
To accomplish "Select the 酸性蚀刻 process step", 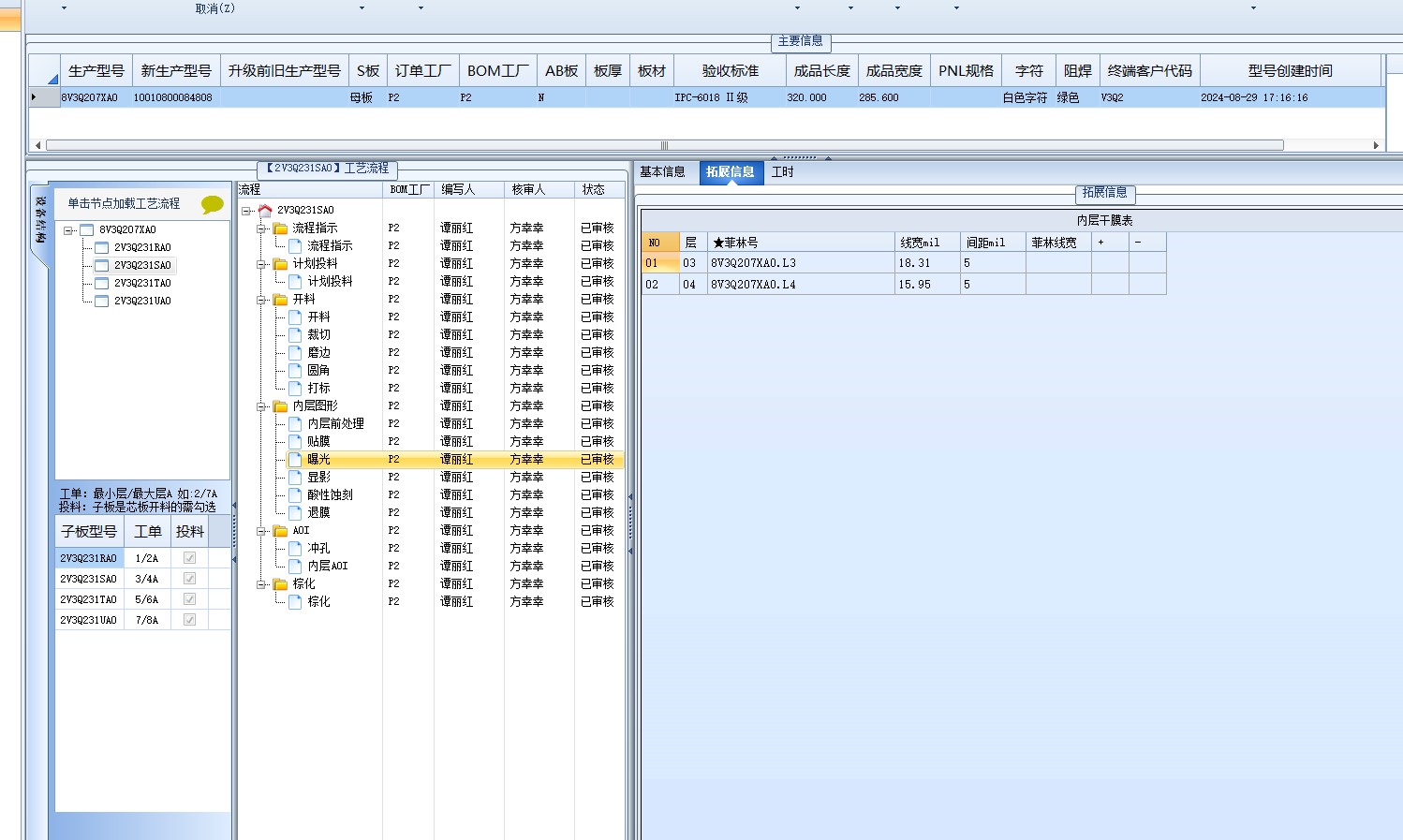I will pos(330,495).
